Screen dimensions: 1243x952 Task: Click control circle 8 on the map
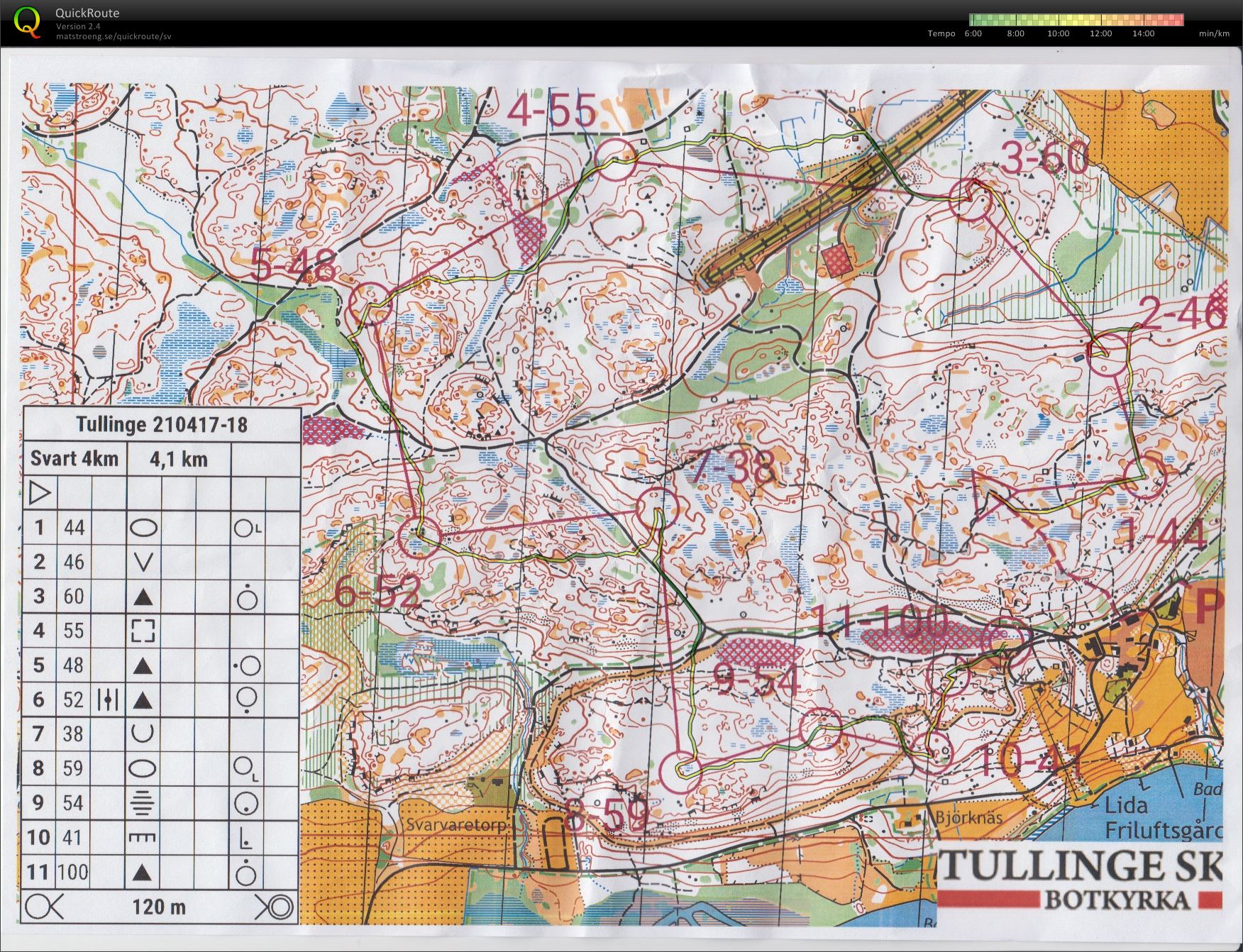click(680, 772)
